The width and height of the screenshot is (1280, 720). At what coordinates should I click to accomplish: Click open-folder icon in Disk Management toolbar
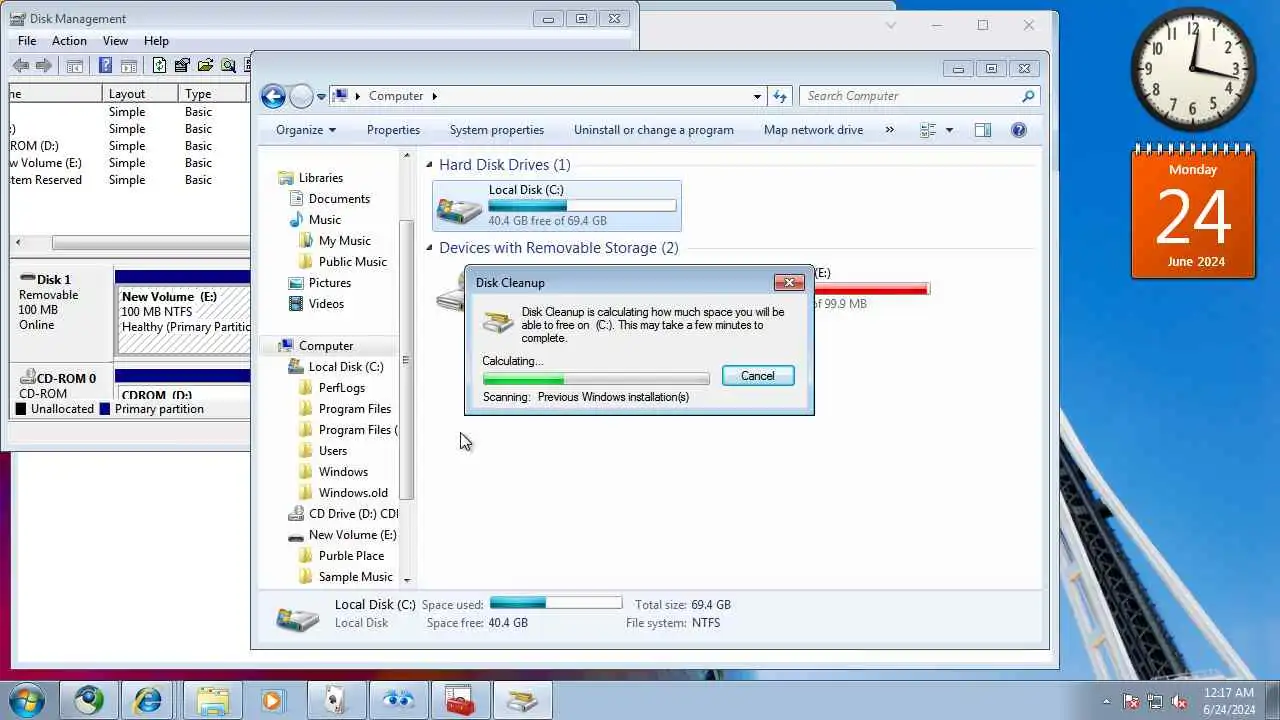[206, 66]
